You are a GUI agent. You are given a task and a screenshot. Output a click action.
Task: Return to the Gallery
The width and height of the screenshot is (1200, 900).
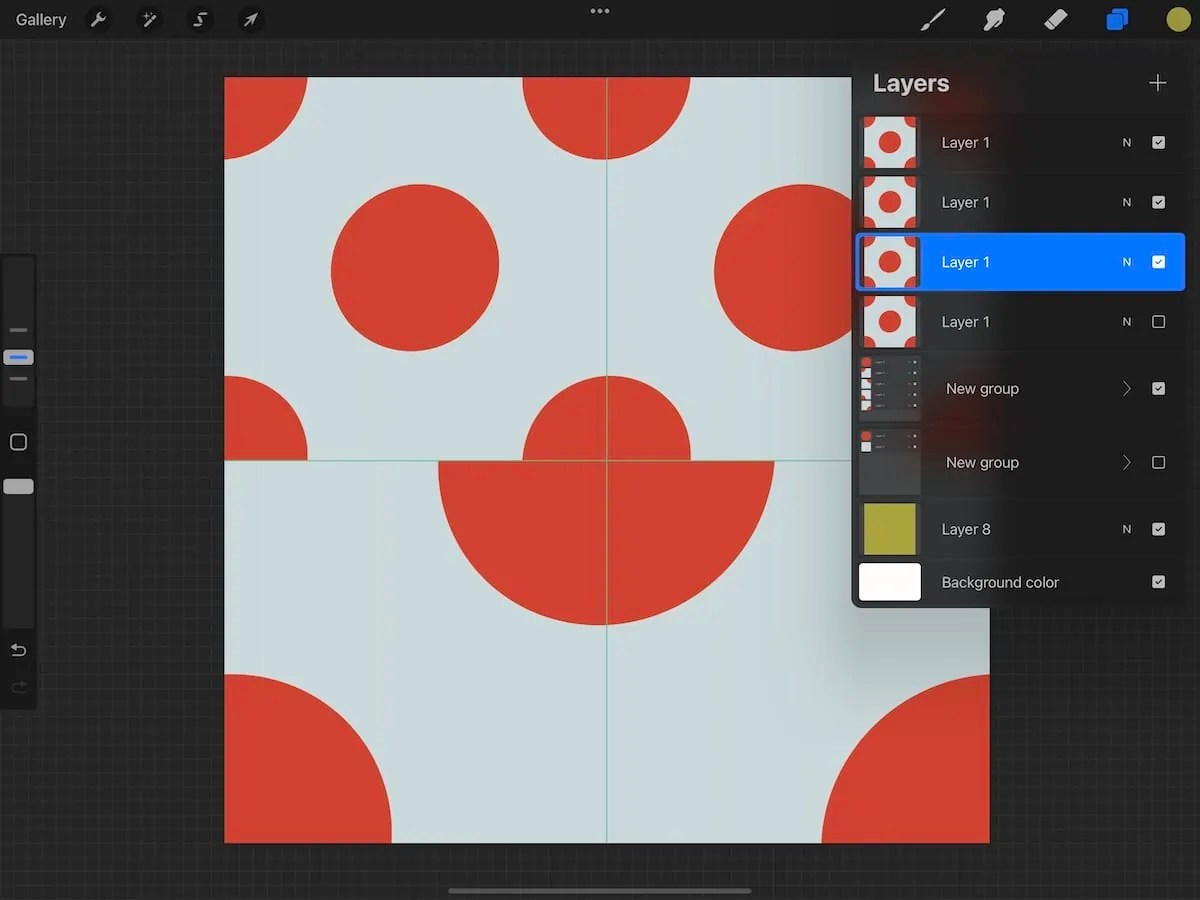click(x=39, y=19)
